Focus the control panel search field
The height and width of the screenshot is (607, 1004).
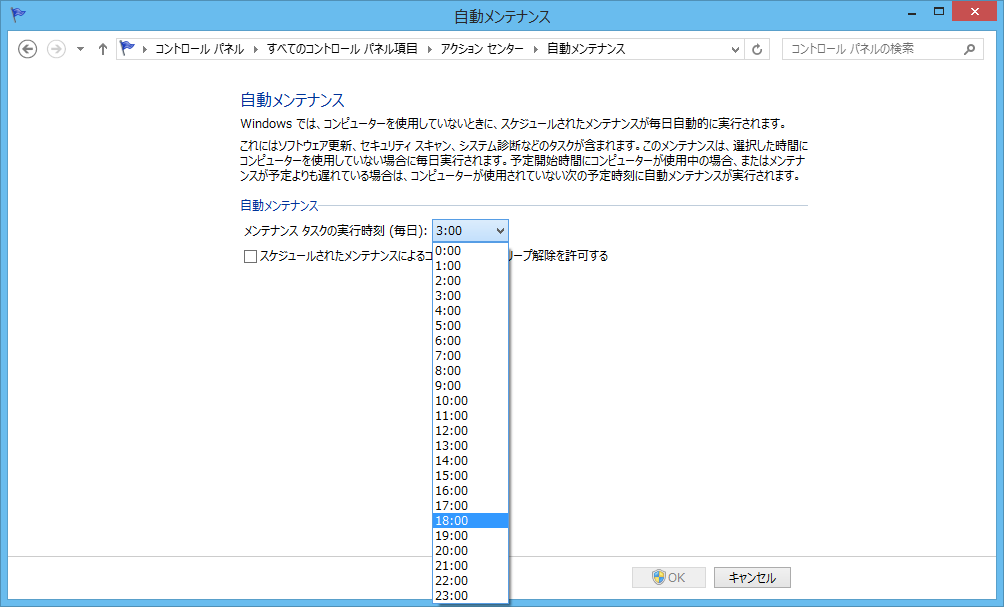874,49
